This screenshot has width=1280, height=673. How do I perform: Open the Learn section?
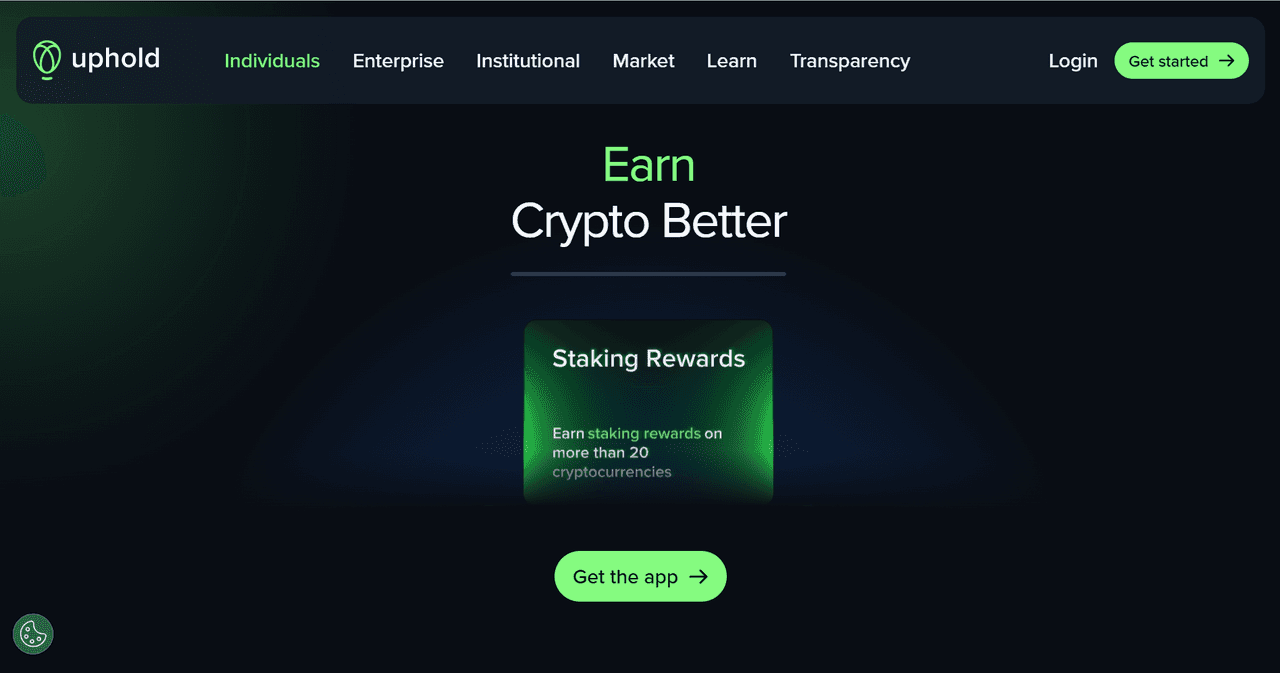click(x=732, y=61)
